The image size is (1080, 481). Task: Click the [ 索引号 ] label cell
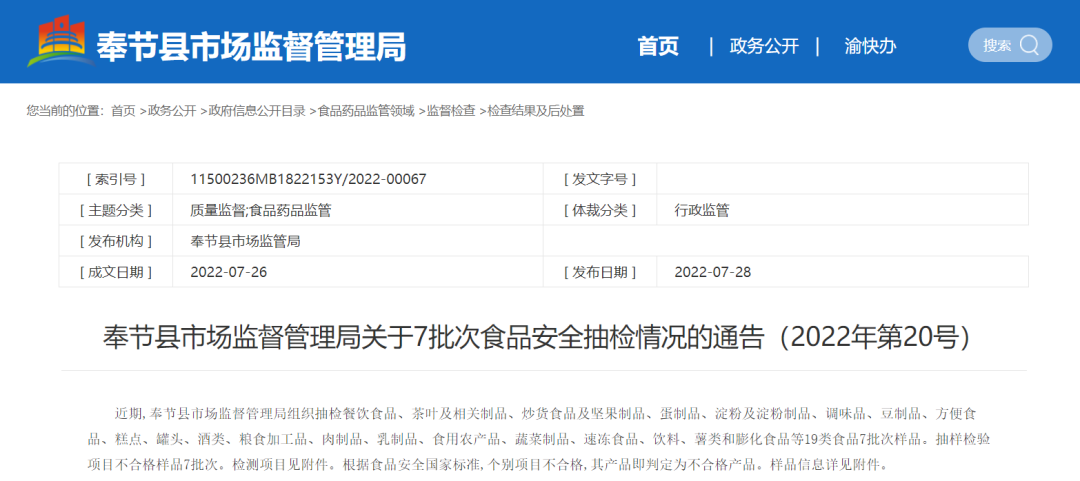tap(116, 179)
